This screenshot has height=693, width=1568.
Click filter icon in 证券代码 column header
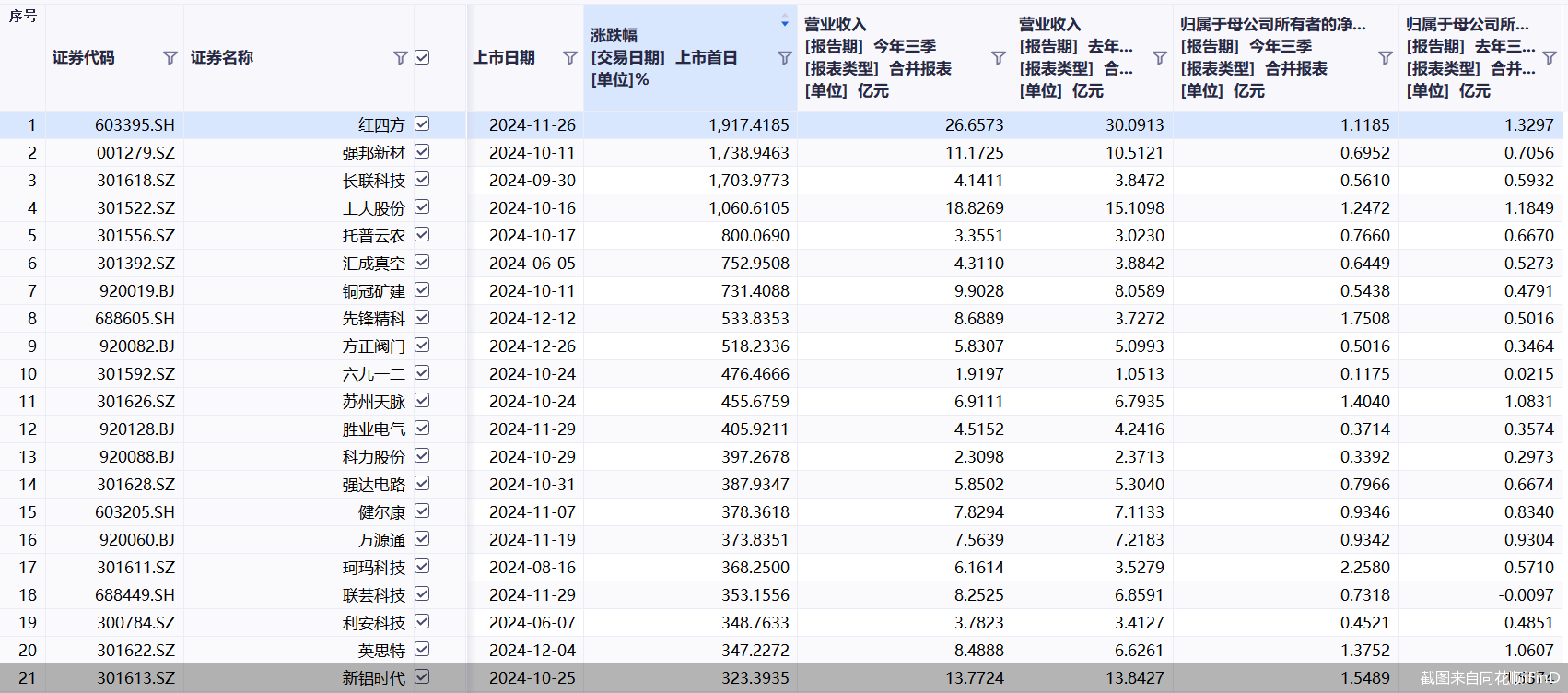(170, 58)
